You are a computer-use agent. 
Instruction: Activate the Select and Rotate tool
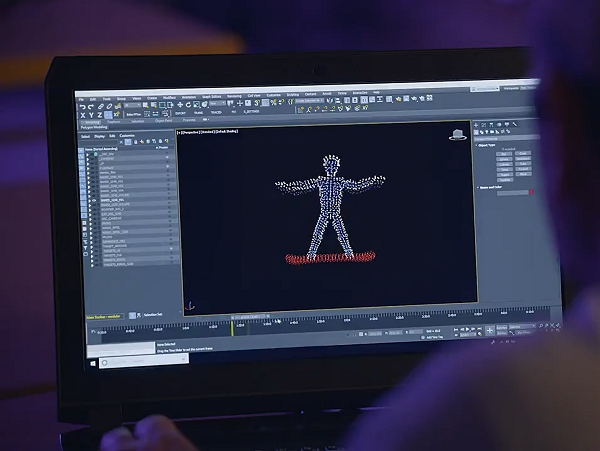pyautogui.click(x=188, y=105)
